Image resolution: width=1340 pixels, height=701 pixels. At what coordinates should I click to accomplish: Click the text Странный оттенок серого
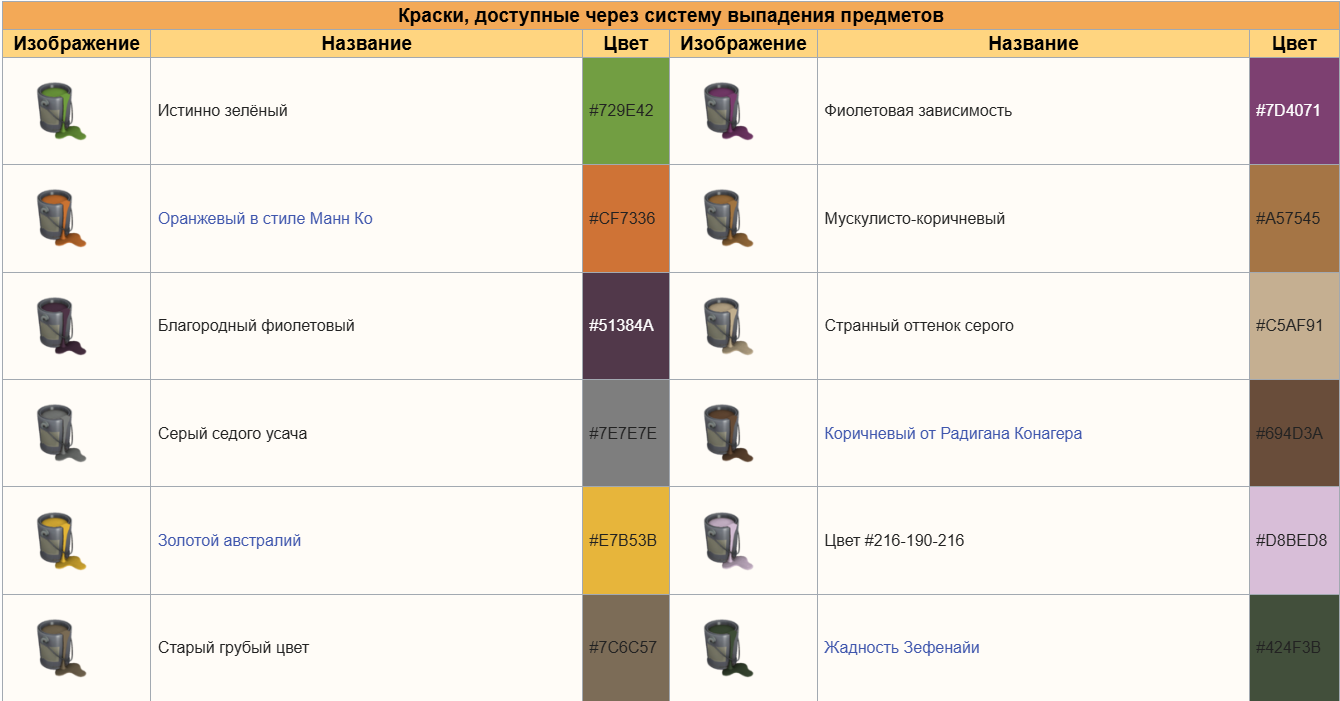tap(919, 326)
